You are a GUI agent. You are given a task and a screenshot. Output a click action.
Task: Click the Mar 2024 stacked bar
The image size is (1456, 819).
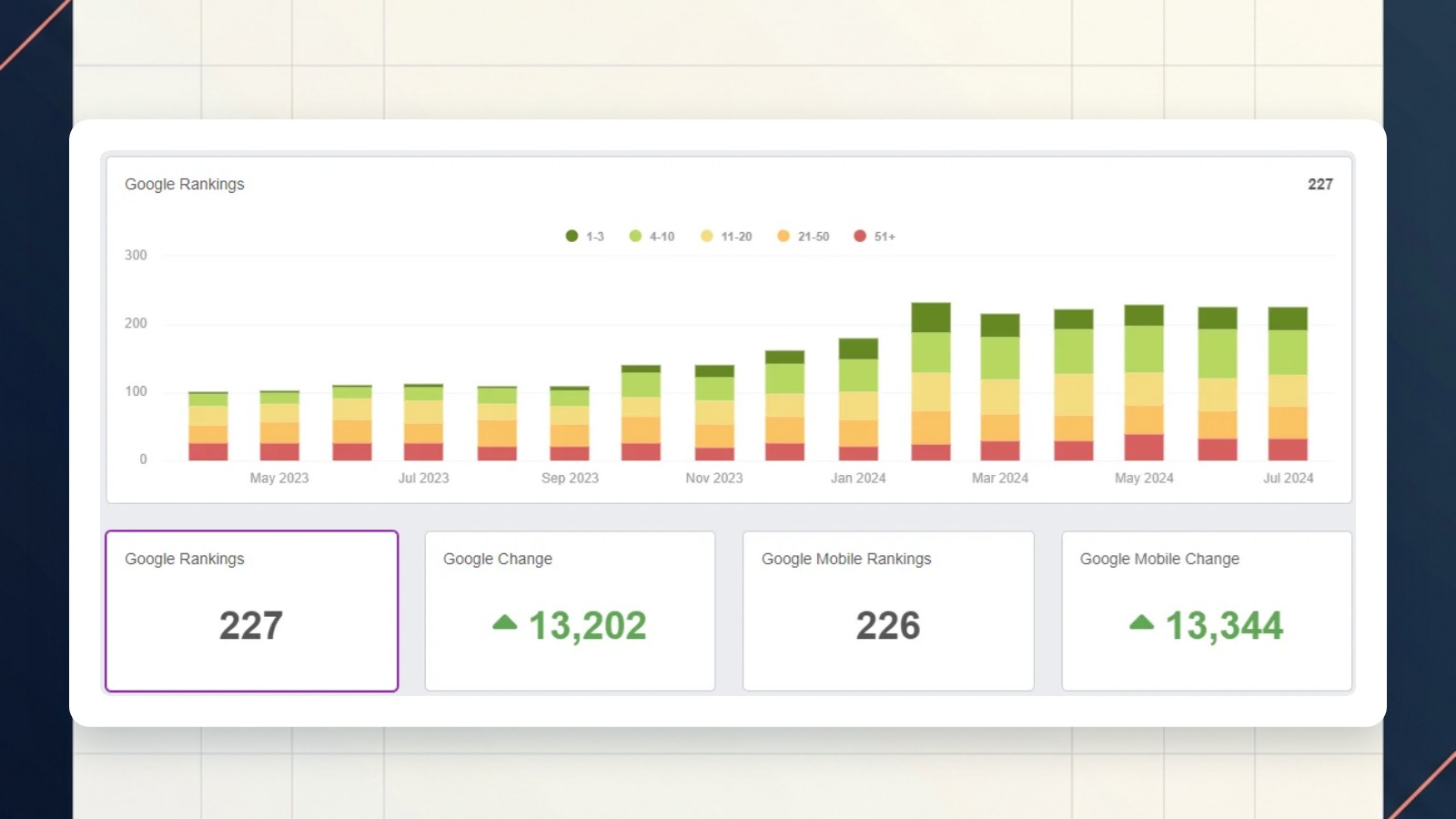point(1000,387)
